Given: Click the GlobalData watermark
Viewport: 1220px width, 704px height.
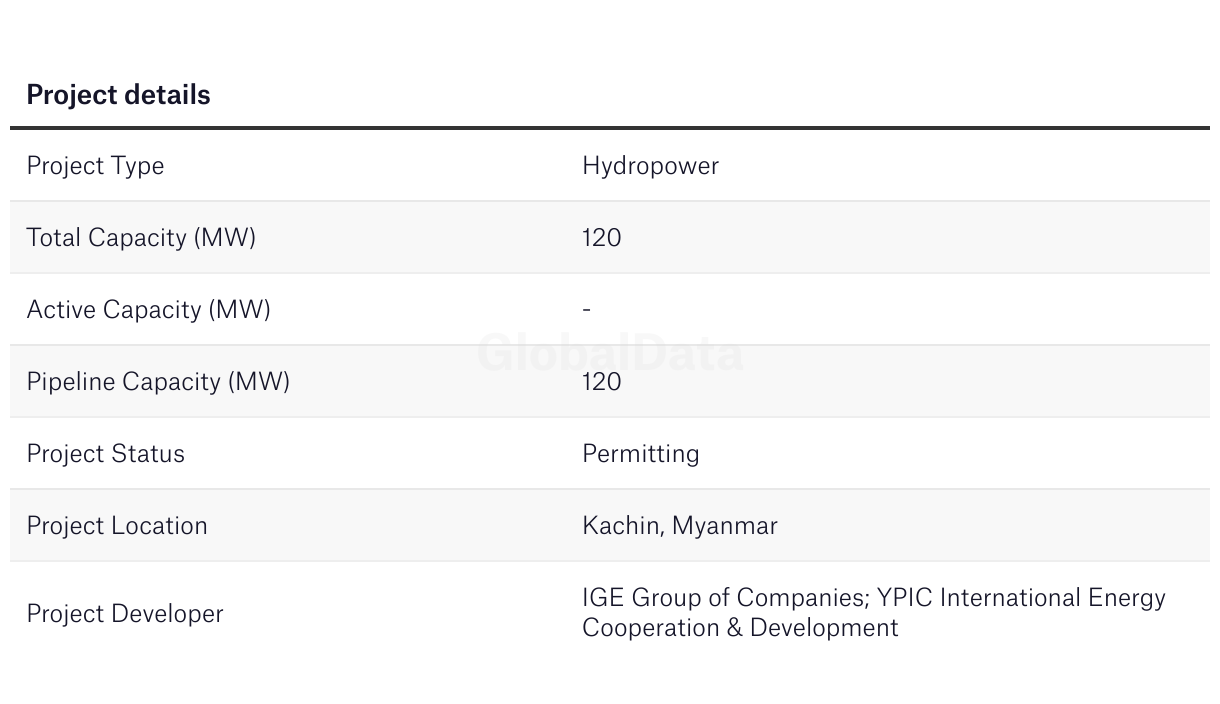Looking at the screenshot, I should [x=610, y=354].
